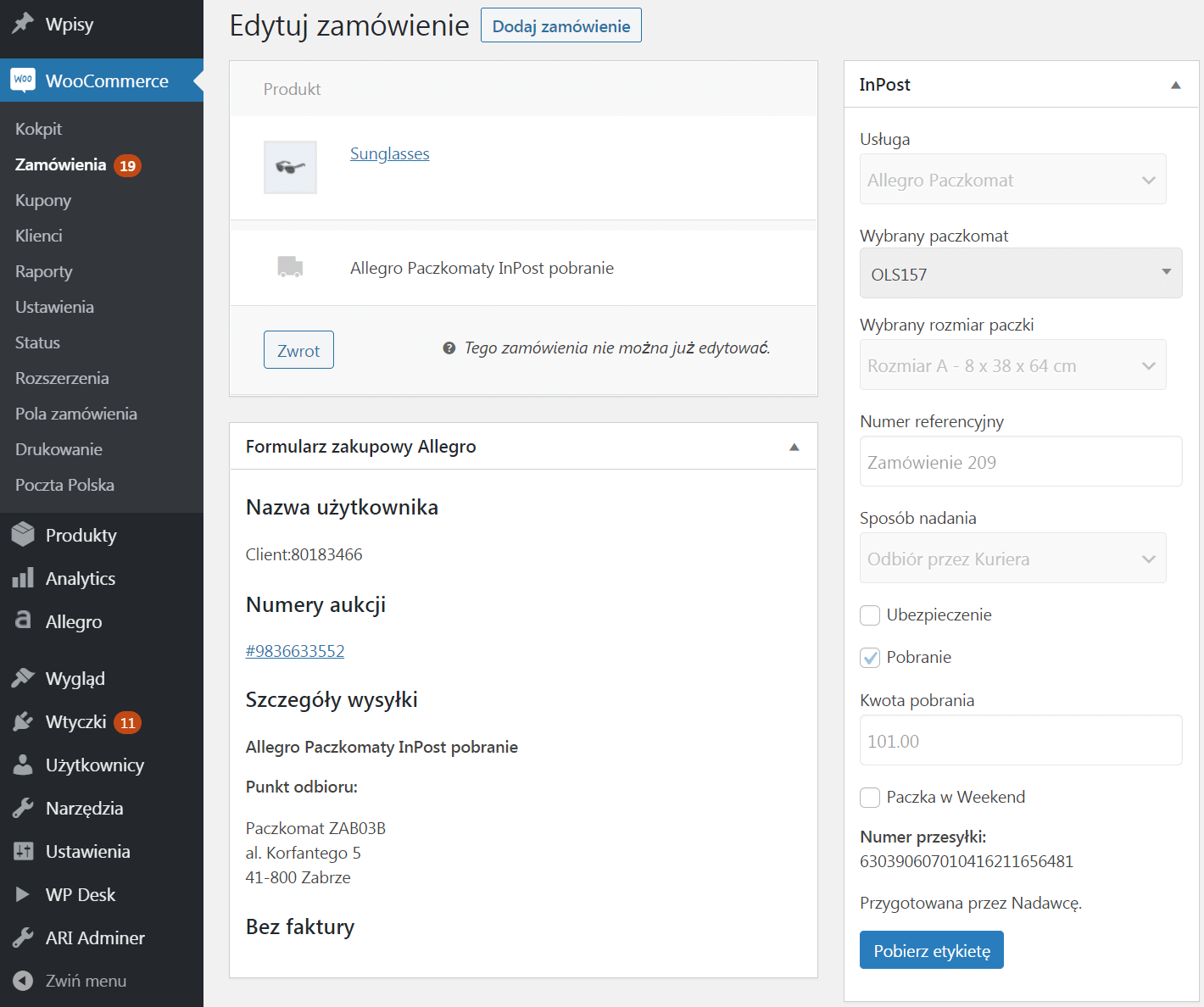Open Pola zamówienia submenu item

coord(76,414)
